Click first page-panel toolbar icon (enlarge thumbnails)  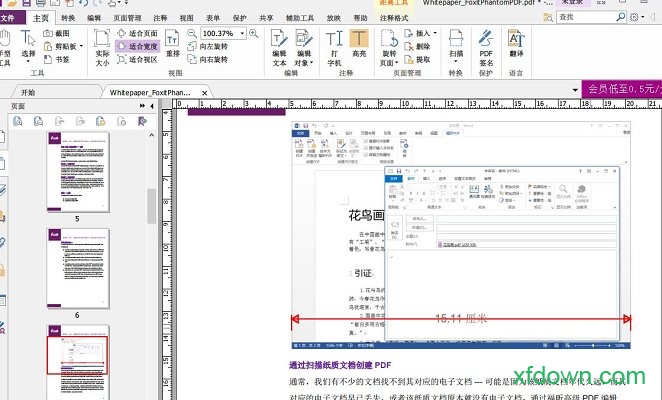(x=18, y=122)
